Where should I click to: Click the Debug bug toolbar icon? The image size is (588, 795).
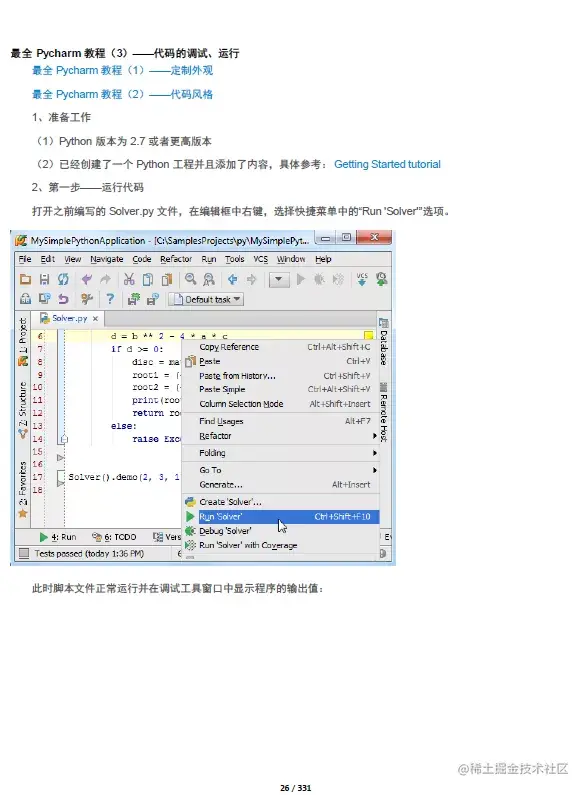[319, 279]
